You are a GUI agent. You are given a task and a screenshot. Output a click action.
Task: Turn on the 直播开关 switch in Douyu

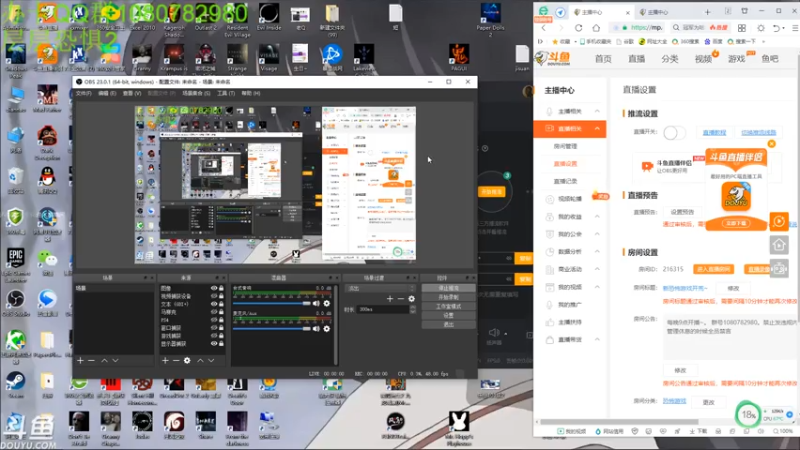coord(673,133)
